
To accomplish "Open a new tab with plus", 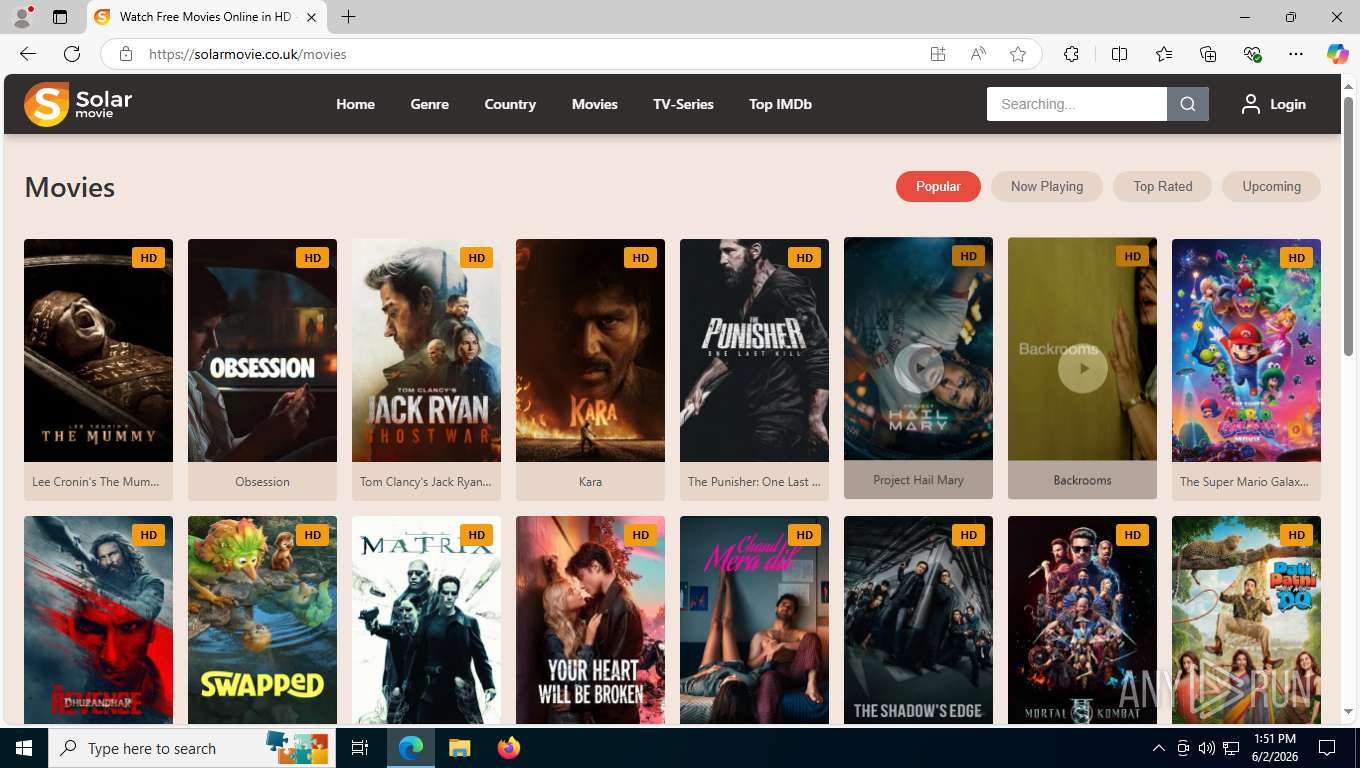I will tap(348, 17).
